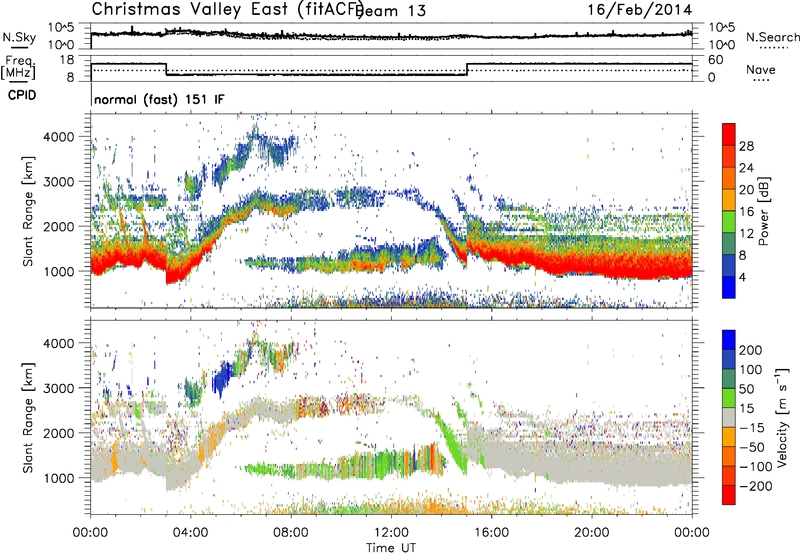Click the 'Beam 13' label

pos(391,11)
